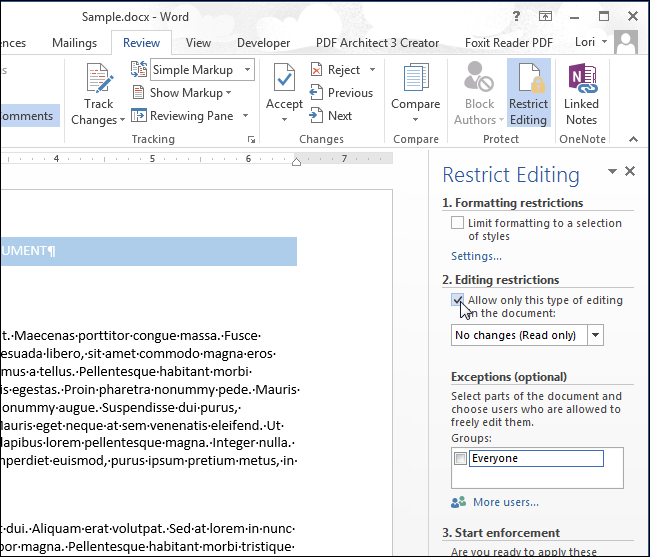Switch to the Mailings tab
Viewport: 650px width, 557px height.
click(75, 43)
